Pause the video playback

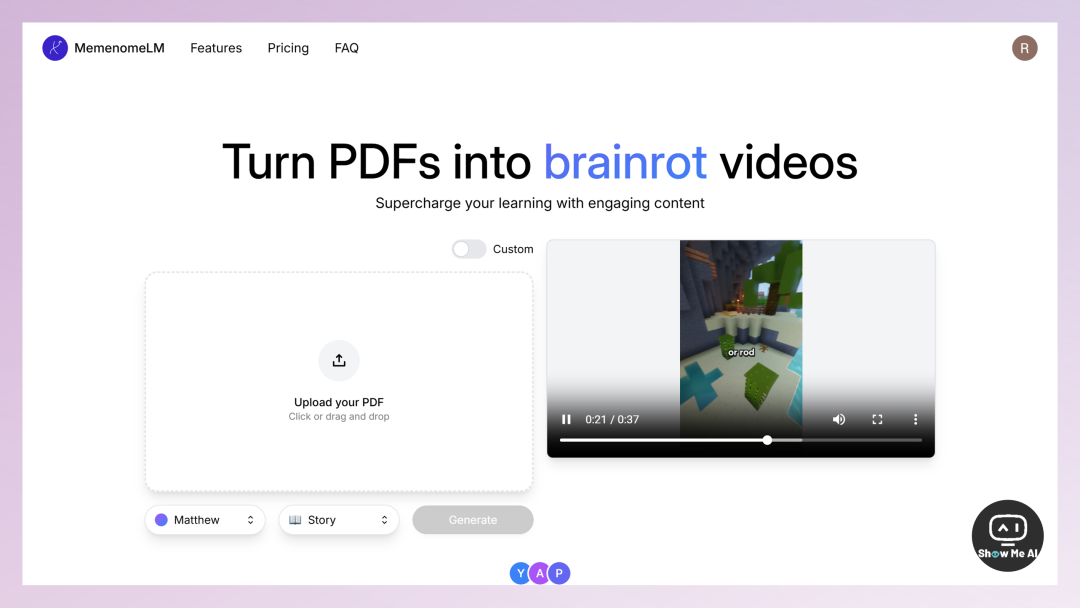pyautogui.click(x=566, y=419)
